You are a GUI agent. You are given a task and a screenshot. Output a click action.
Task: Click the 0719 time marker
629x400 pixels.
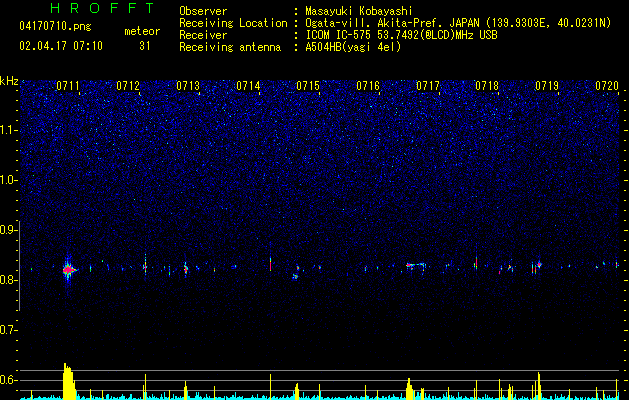(x=547, y=85)
